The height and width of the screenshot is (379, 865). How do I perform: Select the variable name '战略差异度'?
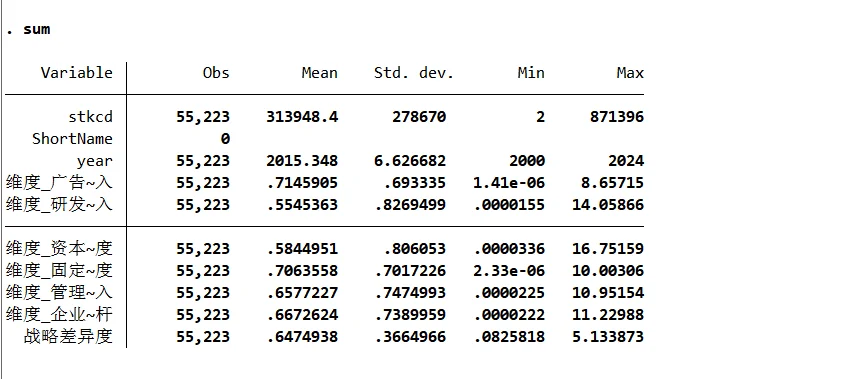pyautogui.click(x=68, y=337)
